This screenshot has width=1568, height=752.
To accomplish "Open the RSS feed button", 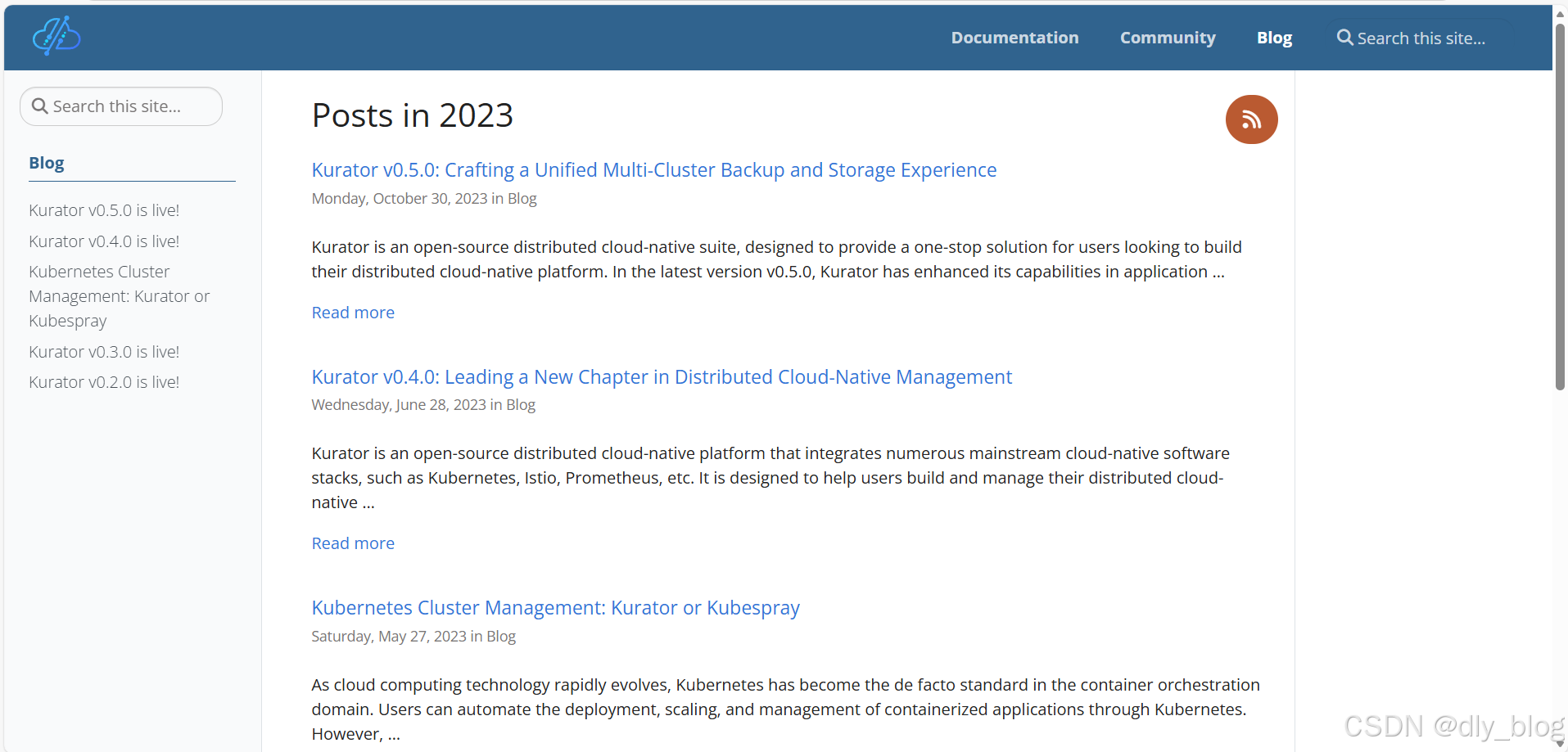I will tap(1251, 119).
